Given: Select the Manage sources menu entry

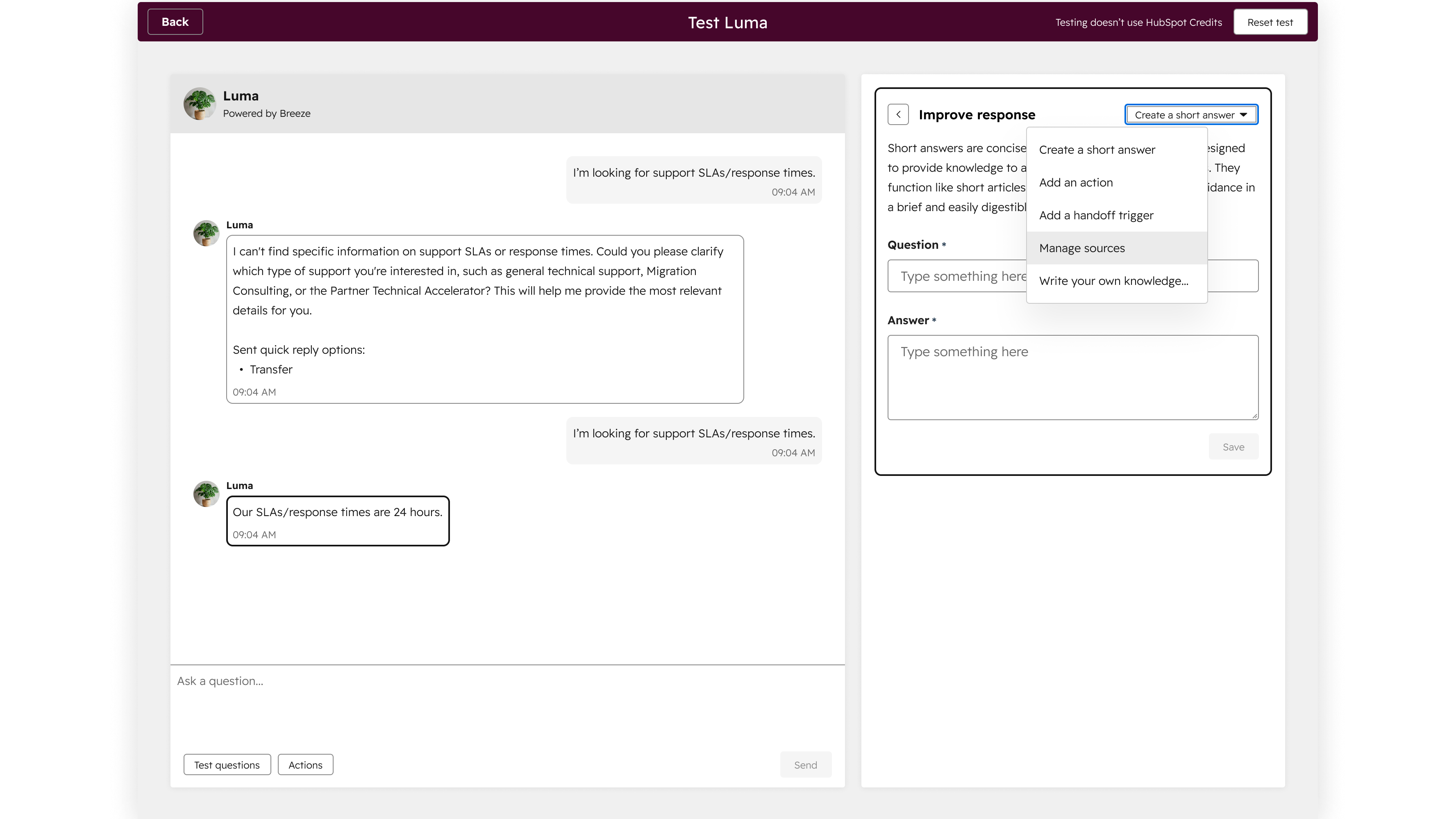Looking at the screenshot, I should tap(1082, 248).
